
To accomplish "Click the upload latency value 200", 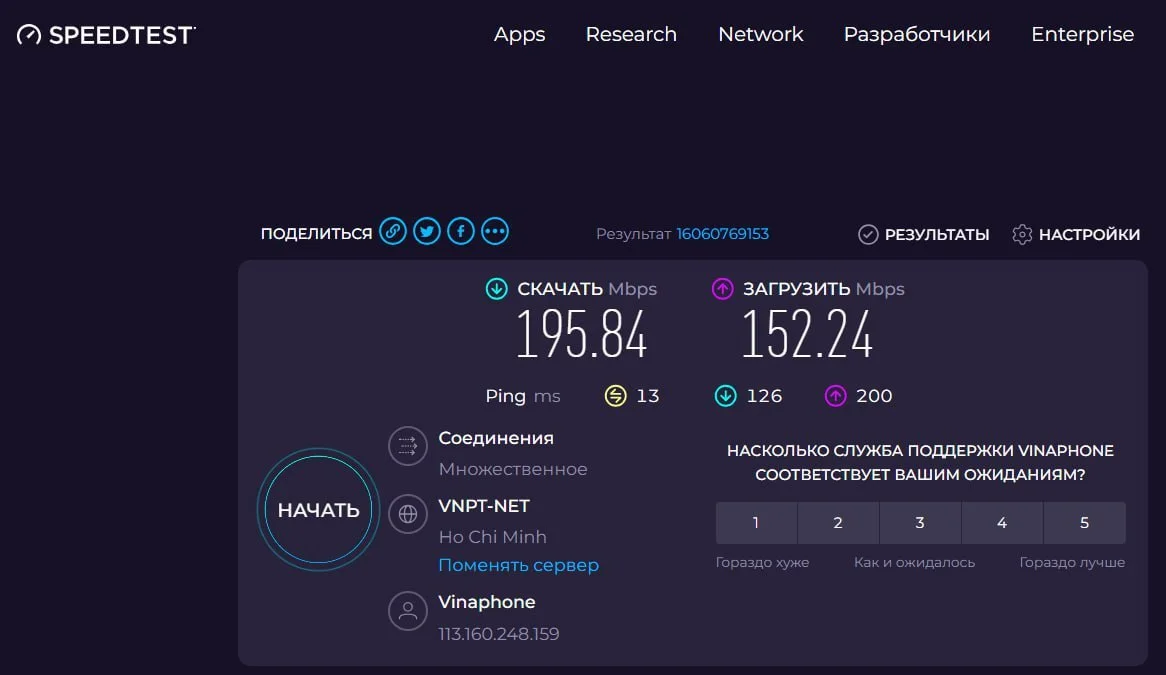I will [874, 395].
